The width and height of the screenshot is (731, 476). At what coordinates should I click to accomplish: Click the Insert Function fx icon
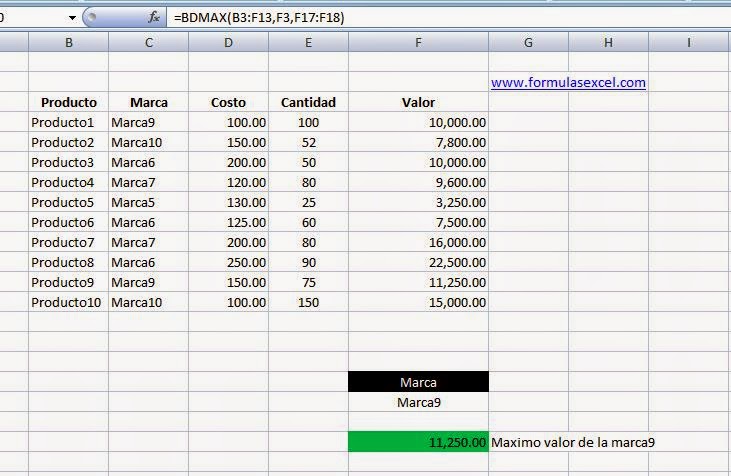click(153, 17)
